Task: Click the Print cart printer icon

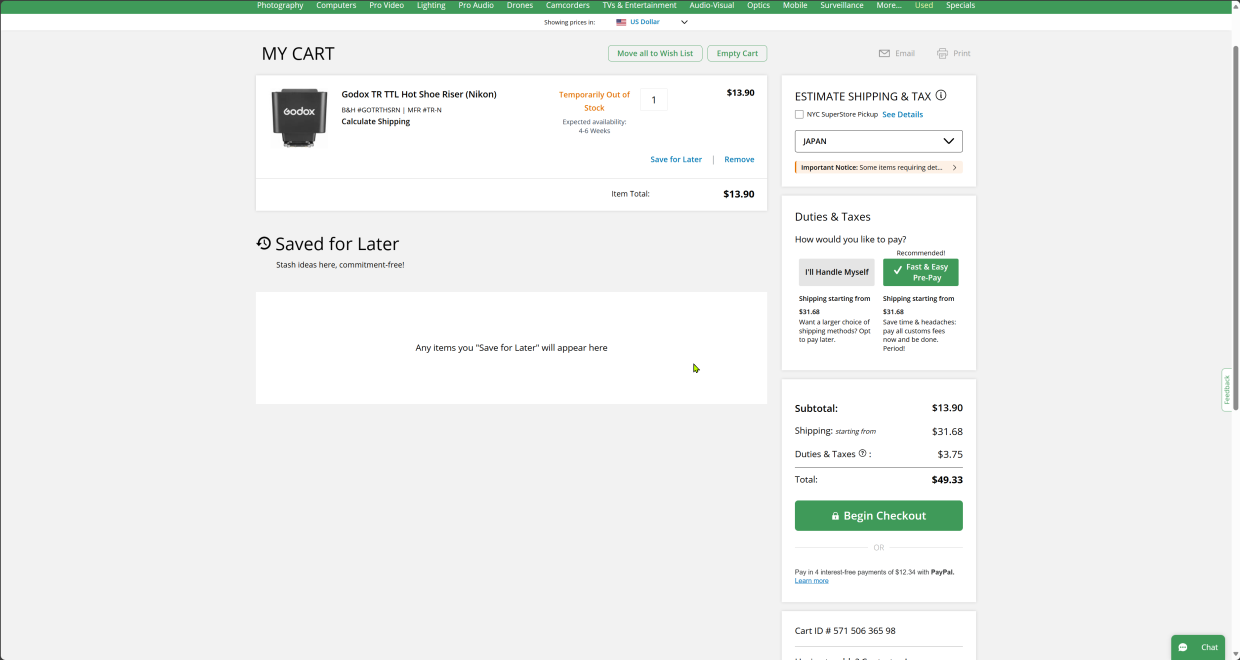Action: click(x=942, y=54)
